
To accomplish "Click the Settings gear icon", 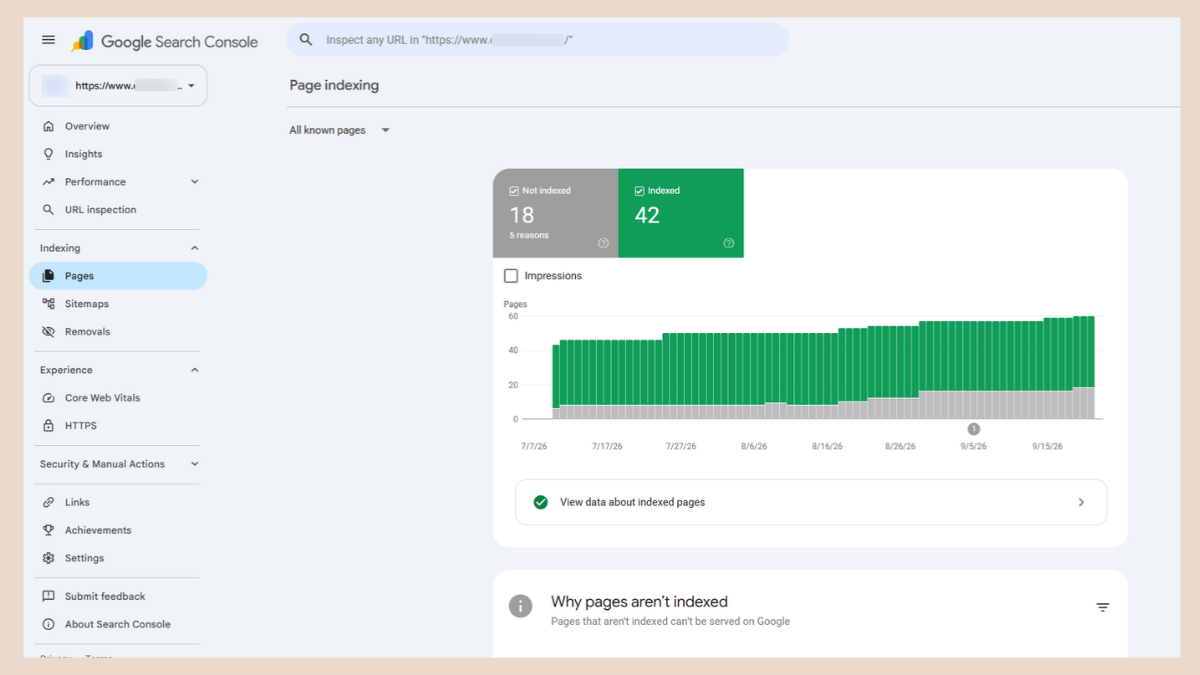I will pos(48,558).
